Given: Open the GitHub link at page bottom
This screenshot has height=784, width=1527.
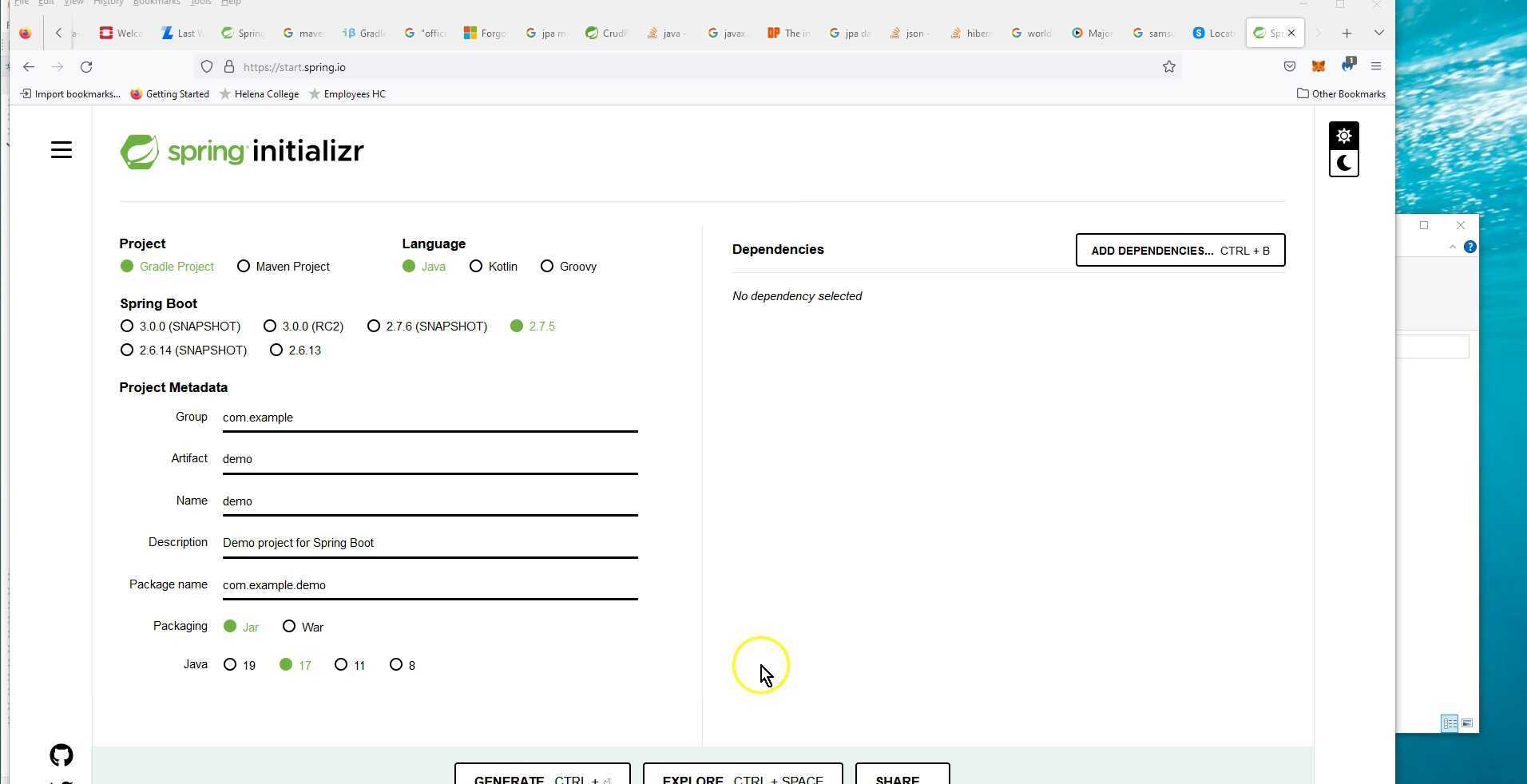Looking at the screenshot, I should tap(61, 755).
